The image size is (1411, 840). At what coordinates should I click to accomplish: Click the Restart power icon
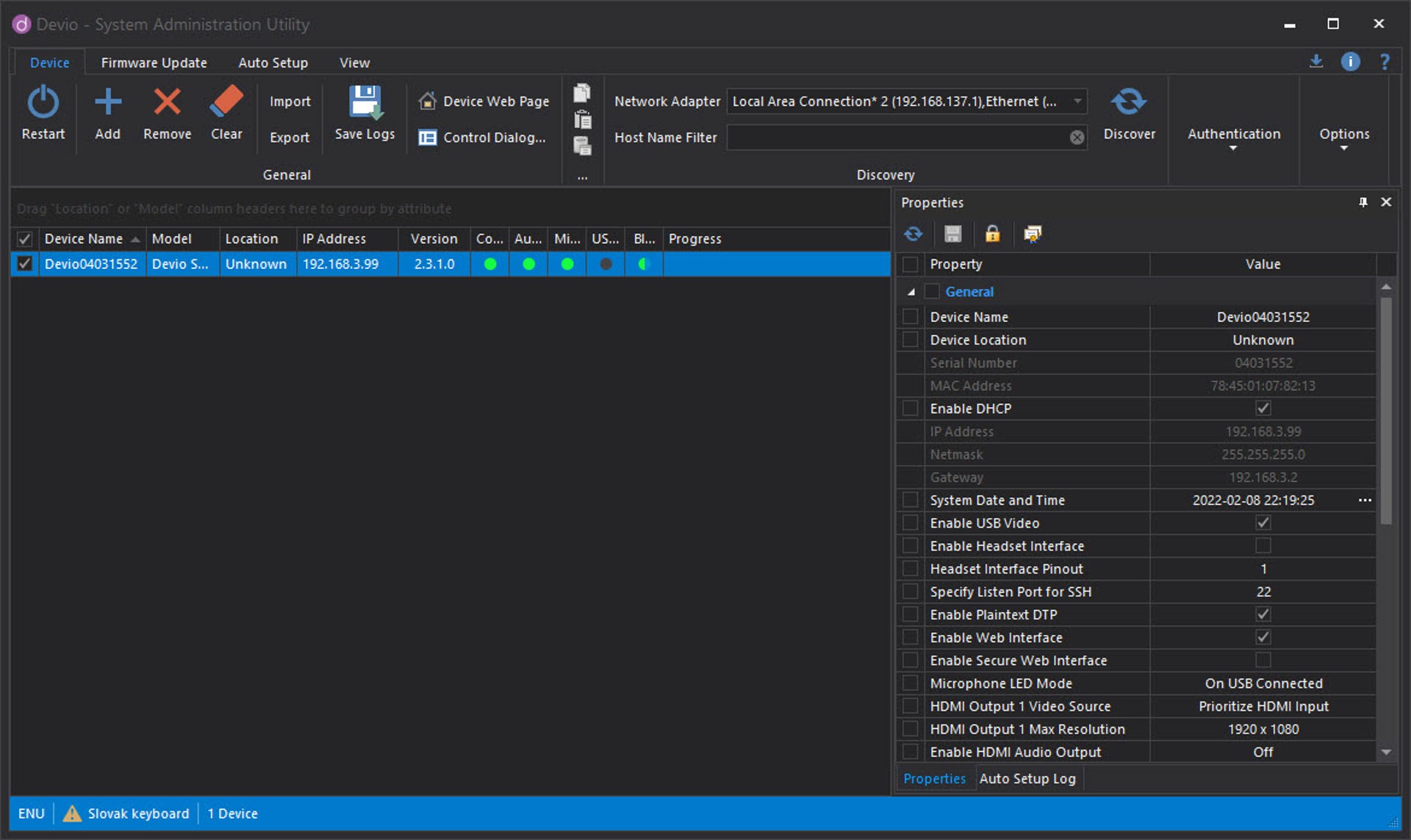point(43,102)
